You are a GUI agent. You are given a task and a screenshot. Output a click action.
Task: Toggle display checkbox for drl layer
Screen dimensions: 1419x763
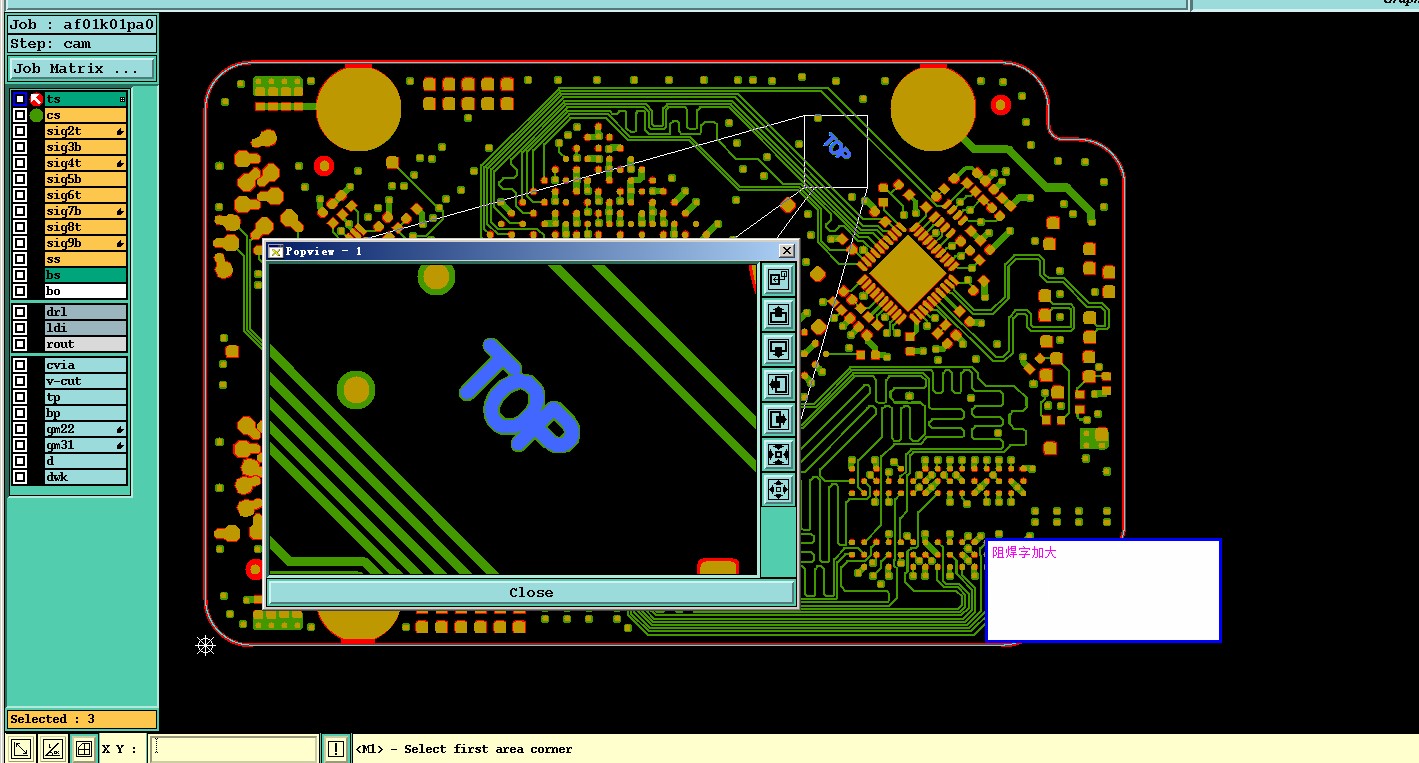(x=20, y=312)
